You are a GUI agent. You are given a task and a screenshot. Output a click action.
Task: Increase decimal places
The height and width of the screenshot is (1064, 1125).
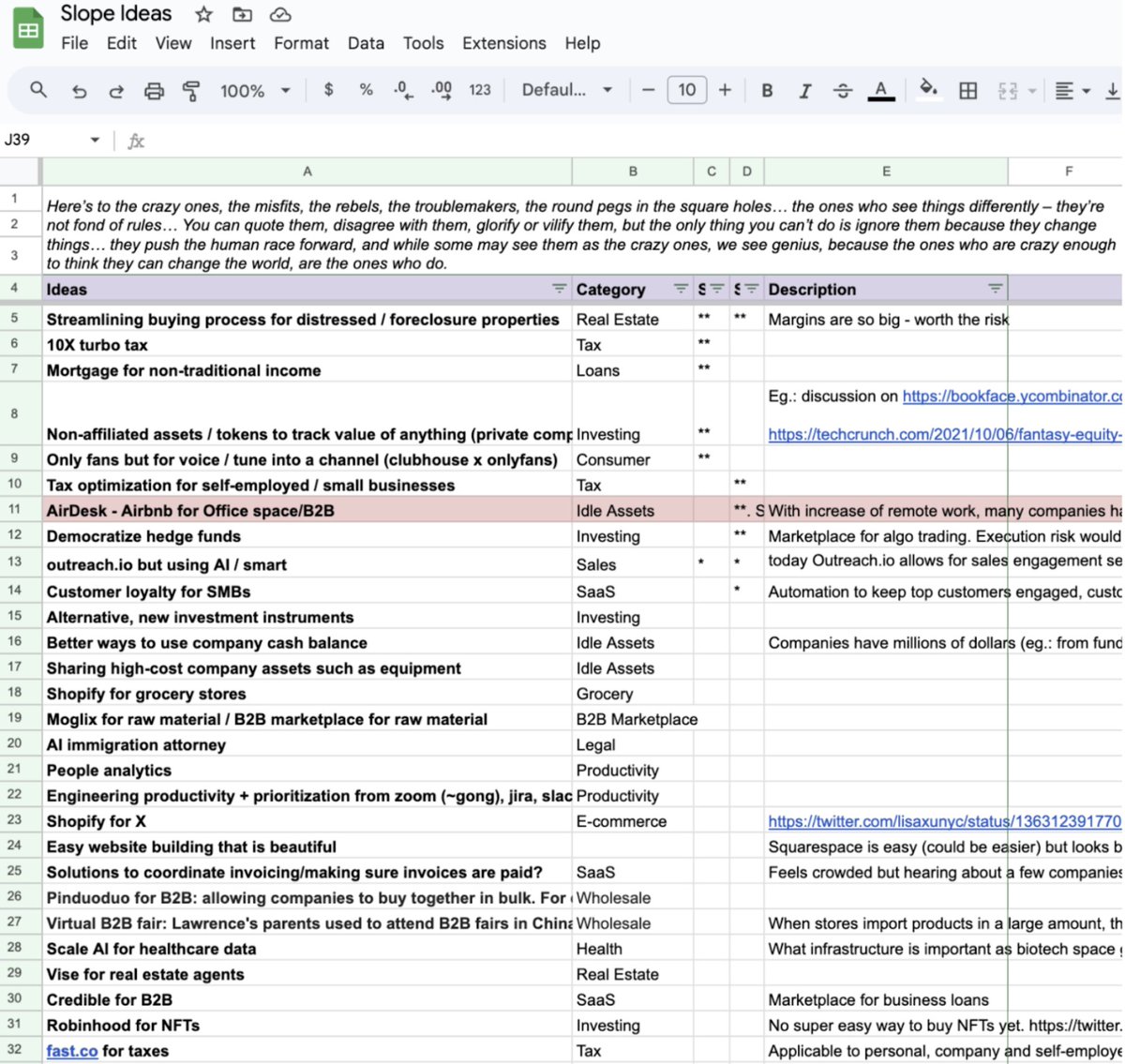(442, 90)
